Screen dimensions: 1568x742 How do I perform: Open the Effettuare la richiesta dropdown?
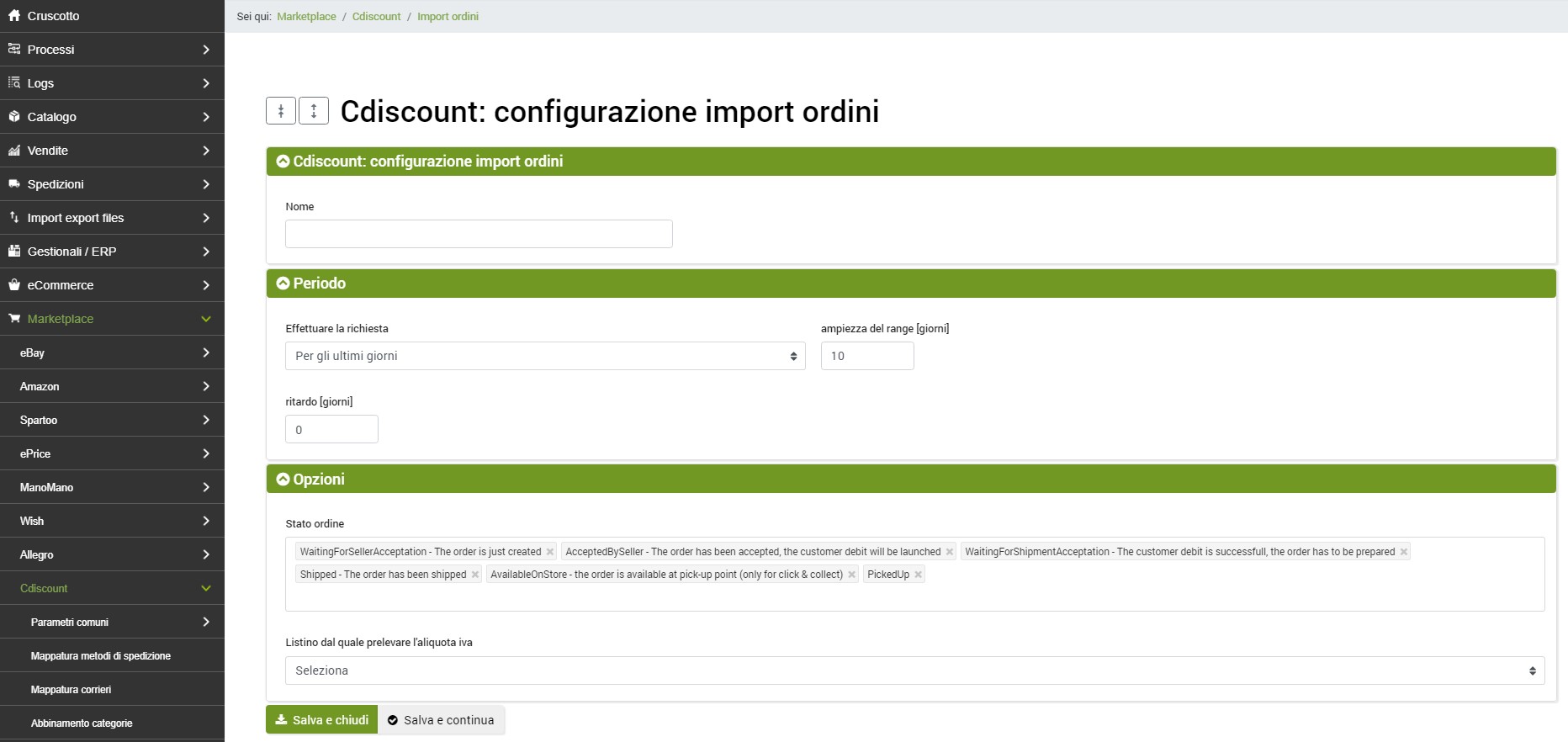545,356
